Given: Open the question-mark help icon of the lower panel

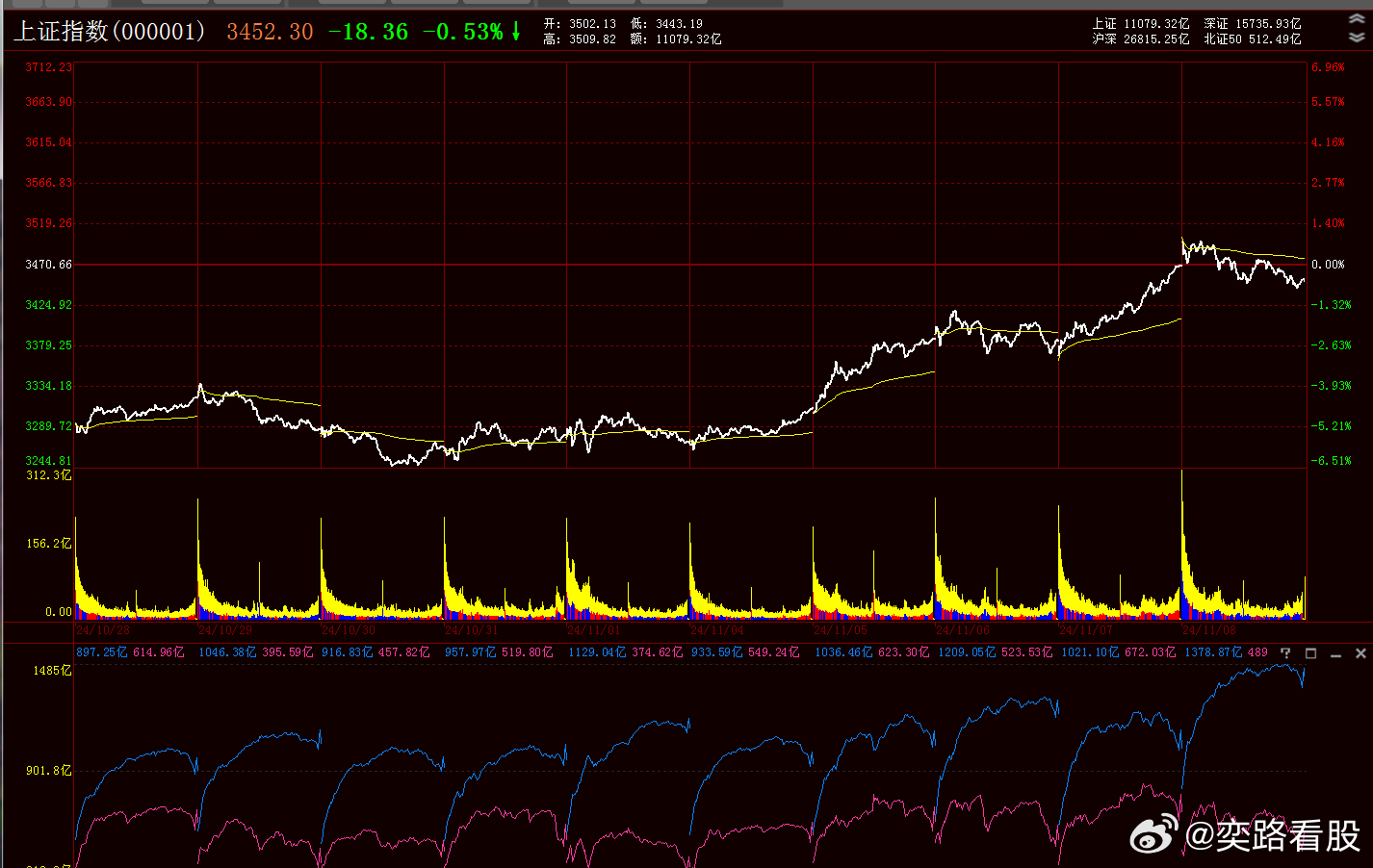Looking at the screenshot, I should click(x=1285, y=652).
